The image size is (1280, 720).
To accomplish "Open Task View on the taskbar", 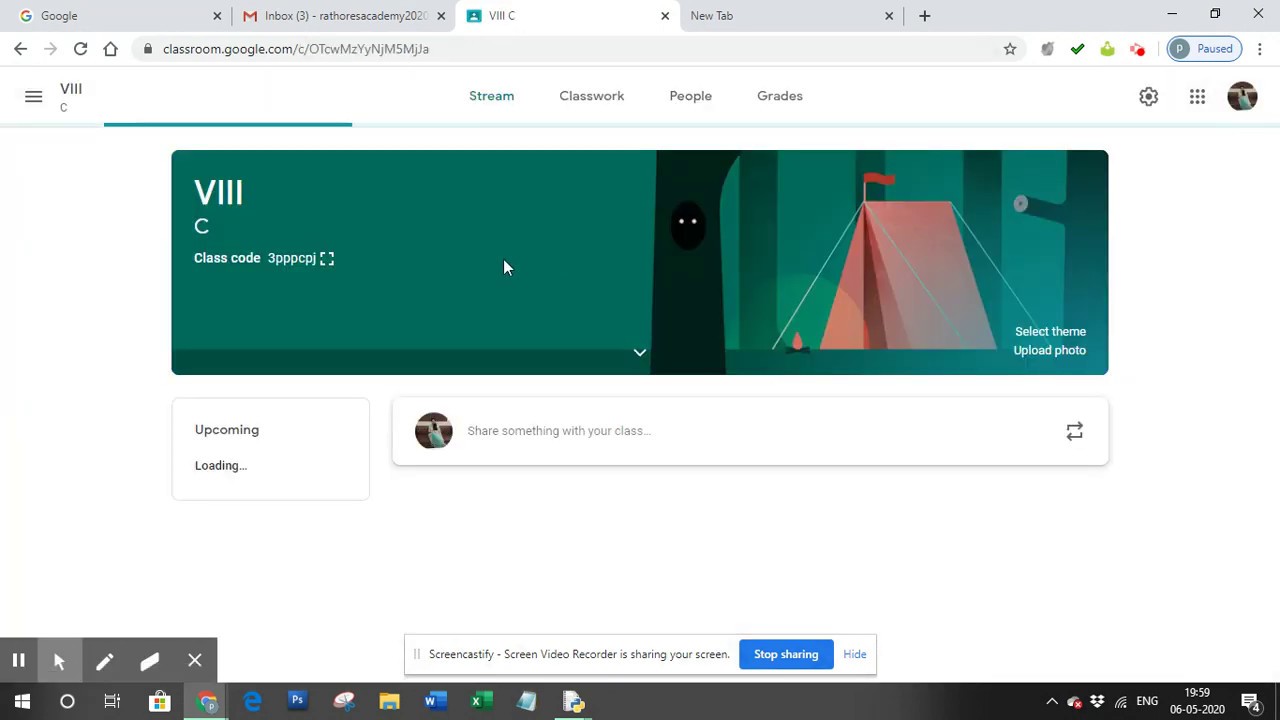I will (112, 702).
